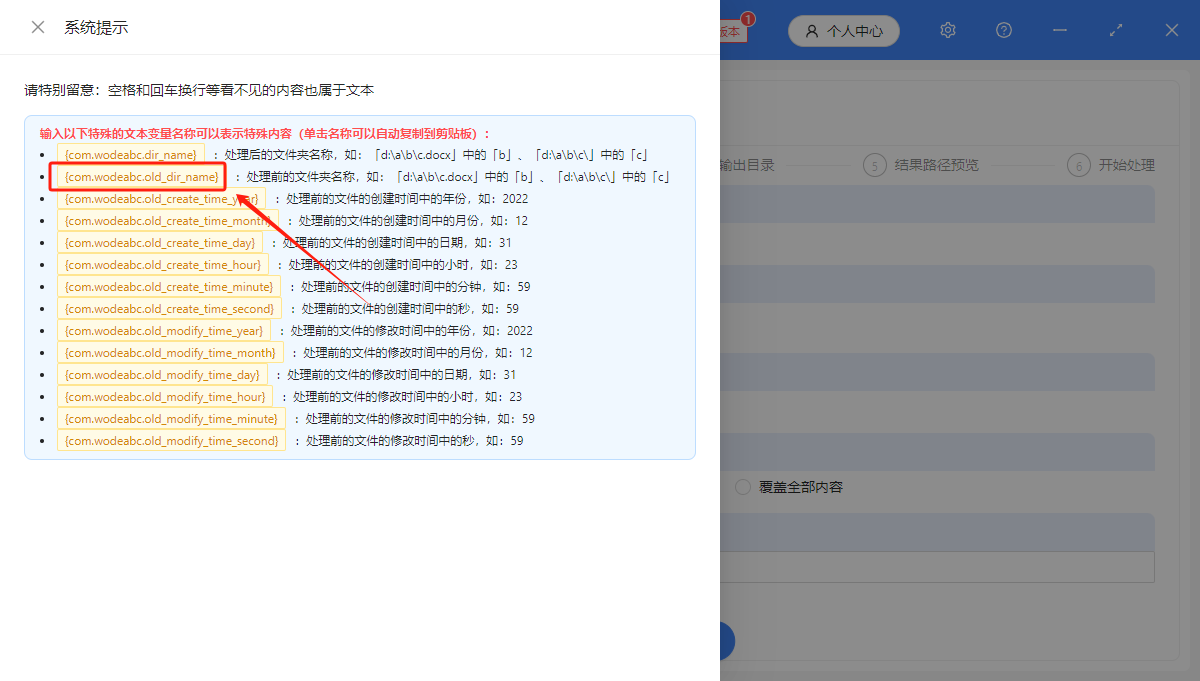This screenshot has height=681, width=1200.
Task: Open the help question mark icon
Action: (1003, 30)
